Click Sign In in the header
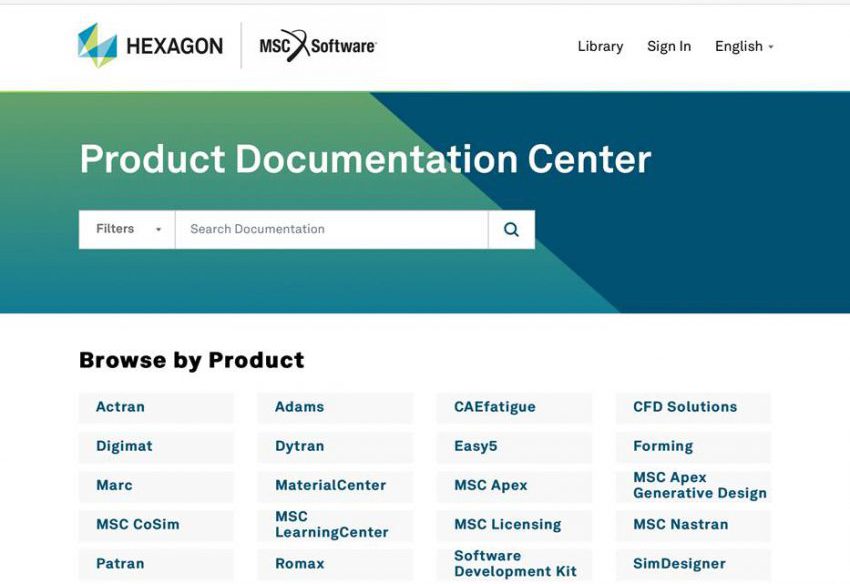The image size is (850, 584). click(669, 47)
